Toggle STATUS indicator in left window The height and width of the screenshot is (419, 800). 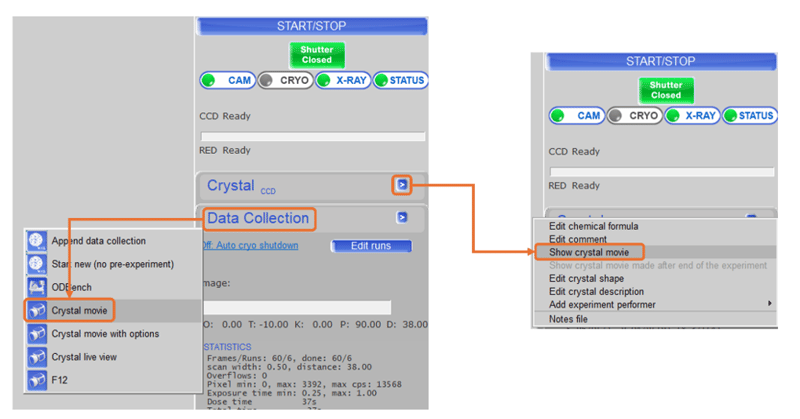click(x=401, y=80)
